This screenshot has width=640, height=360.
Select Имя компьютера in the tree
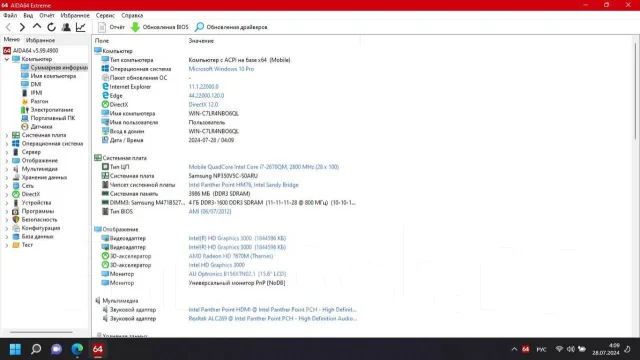point(49,76)
